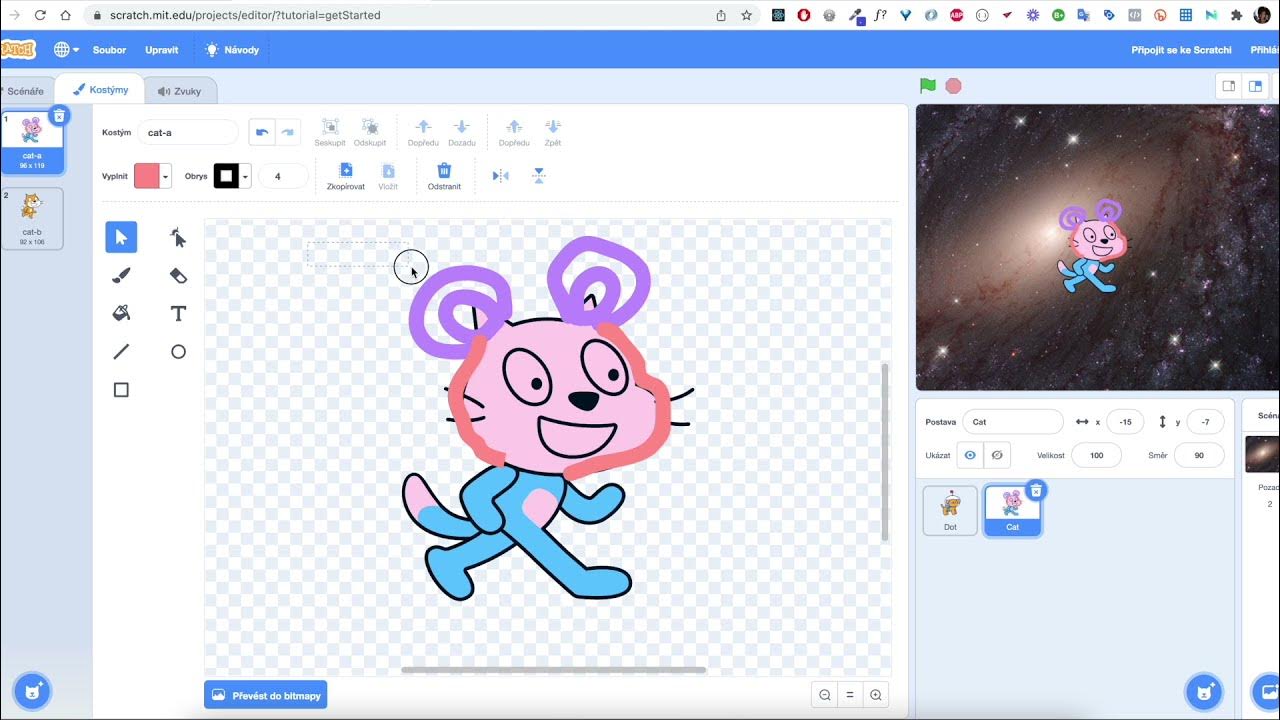Select the Circle tool
The image size is (1280, 720).
click(178, 351)
